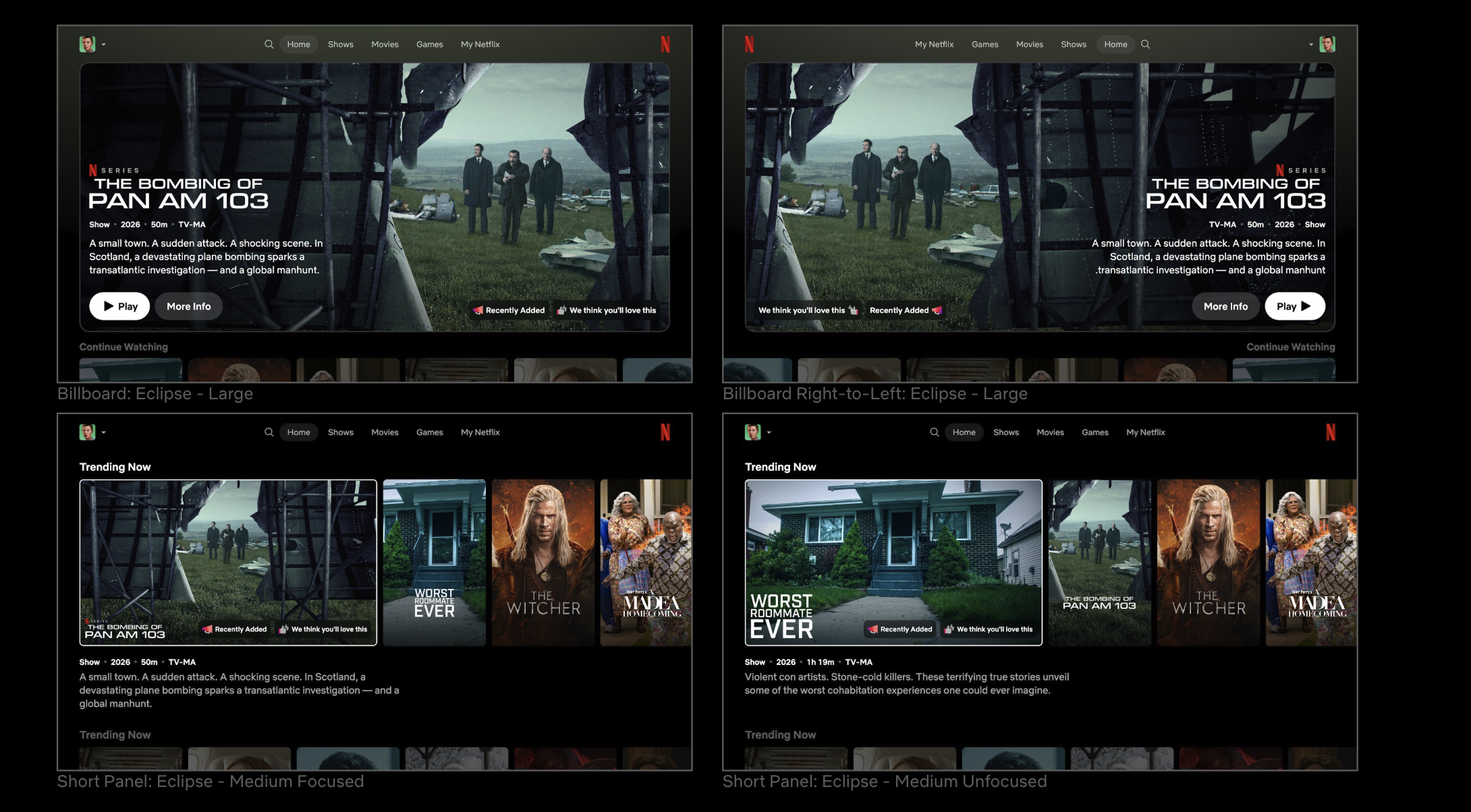Screen dimensions: 1471x812
Task: Open profile dropdown arrow in Billboard Large panel
Action: pos(103,45)
